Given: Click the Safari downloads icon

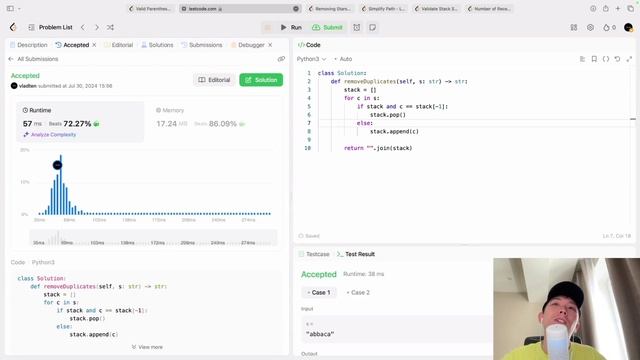Looking at the screenshot, I should pos(593,9).
